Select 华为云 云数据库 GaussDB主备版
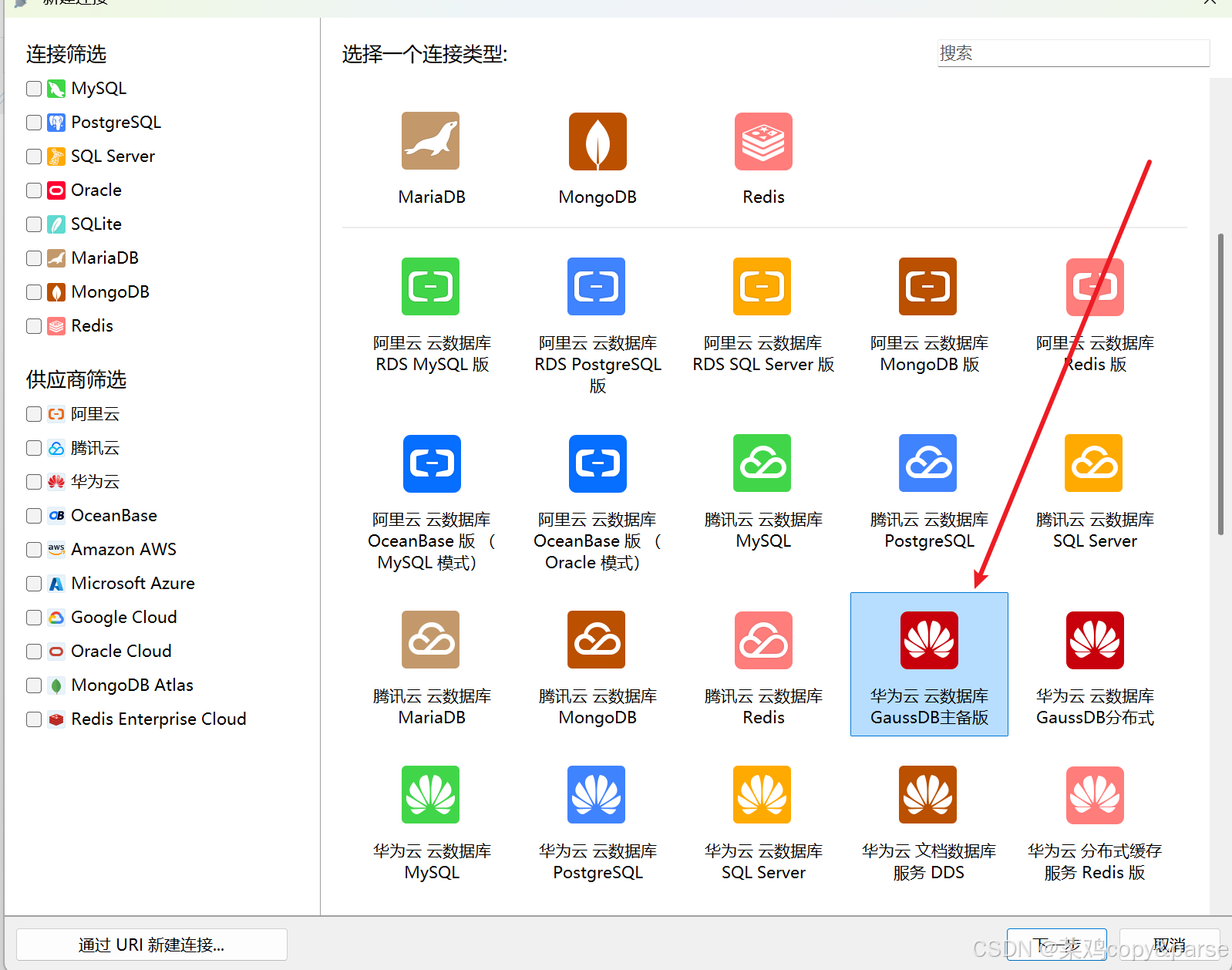 click(929, 664)
